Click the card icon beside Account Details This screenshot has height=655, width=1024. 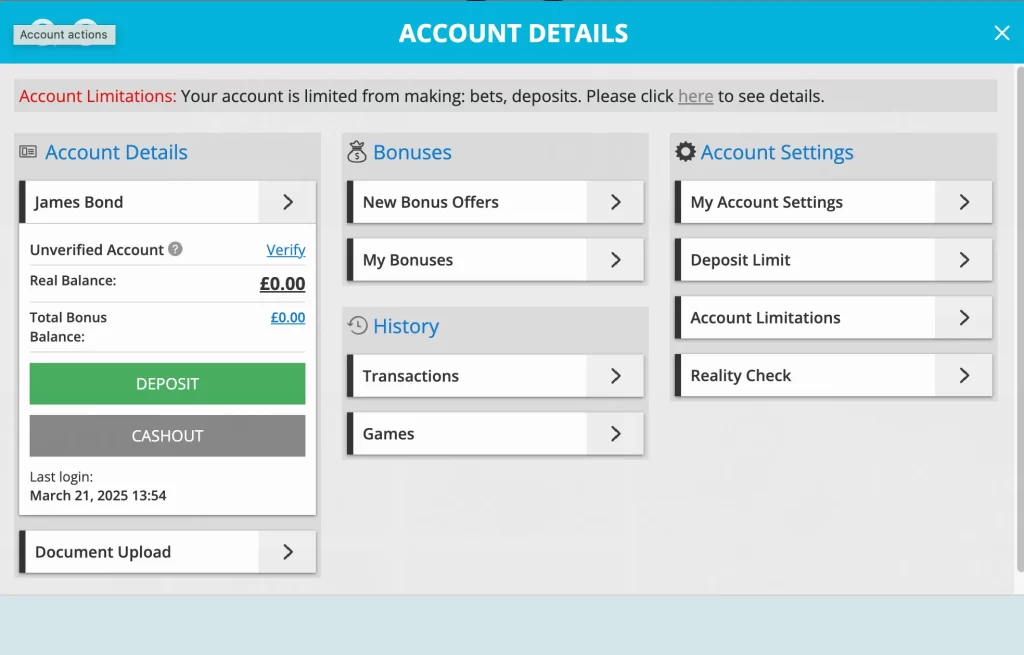(27, 151)
